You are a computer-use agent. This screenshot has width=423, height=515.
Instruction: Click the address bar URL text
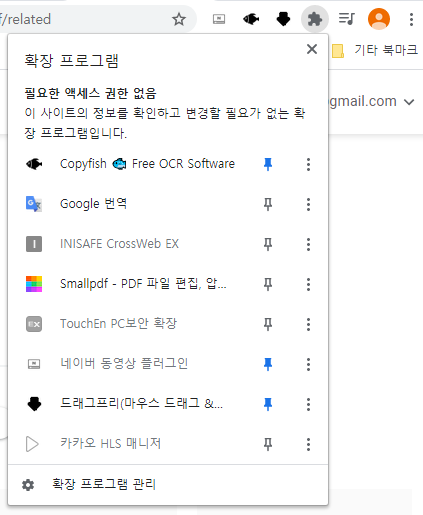pos(25,19)
